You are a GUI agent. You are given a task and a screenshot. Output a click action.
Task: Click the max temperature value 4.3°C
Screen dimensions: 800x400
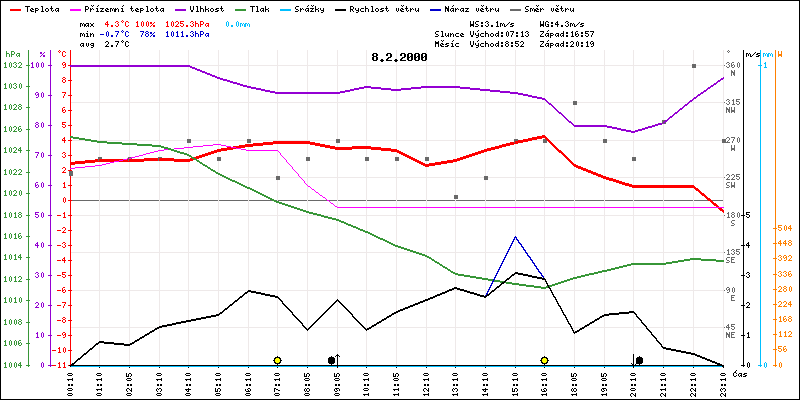point(118,22)
